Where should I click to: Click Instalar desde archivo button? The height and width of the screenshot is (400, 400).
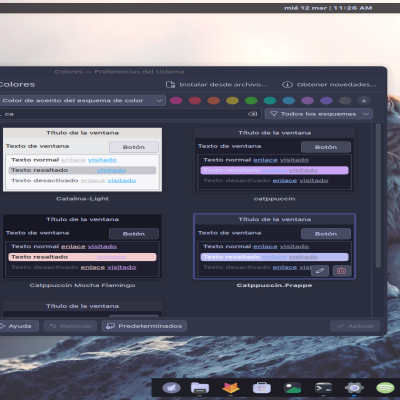[217, 85]
